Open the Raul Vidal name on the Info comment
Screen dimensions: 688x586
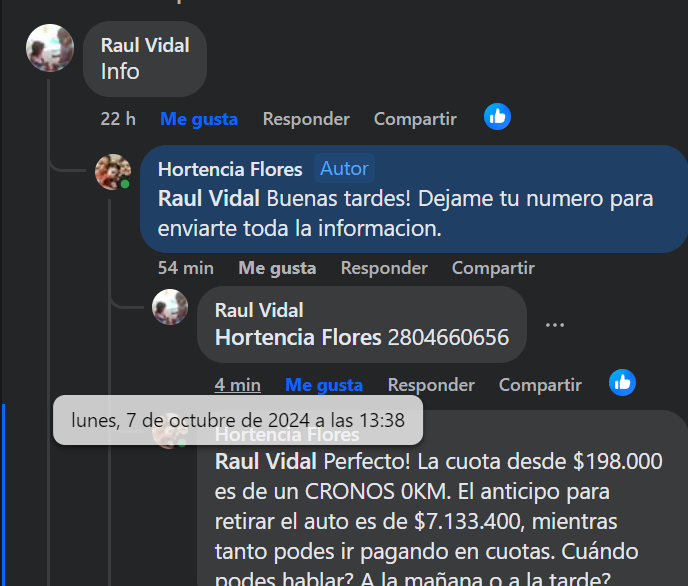pyautogui.click(x=145, y=45)
